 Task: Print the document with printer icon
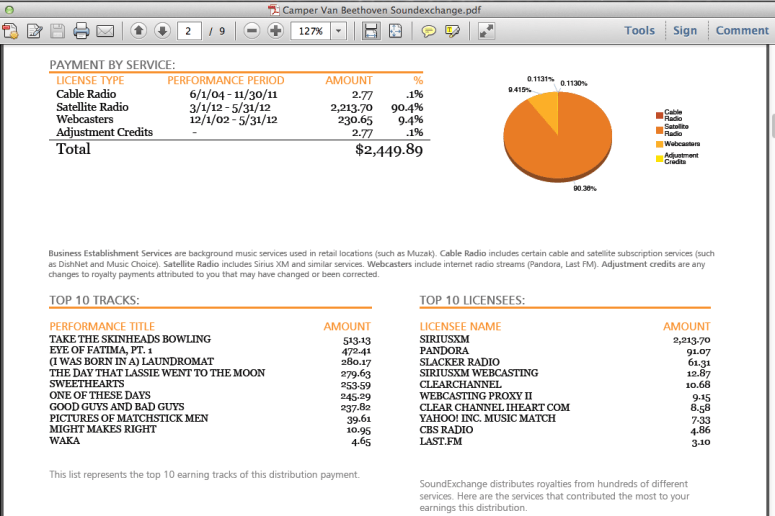coord(82,31)
